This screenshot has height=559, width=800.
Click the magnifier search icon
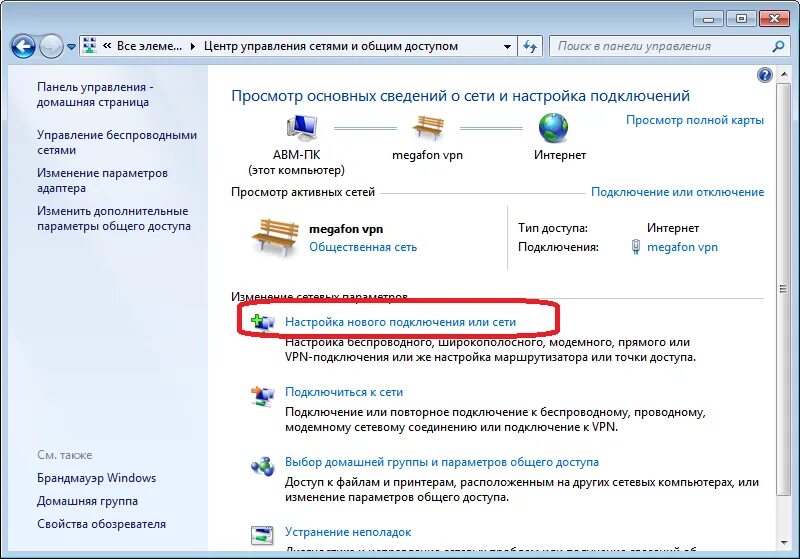(x=779, y=46)
